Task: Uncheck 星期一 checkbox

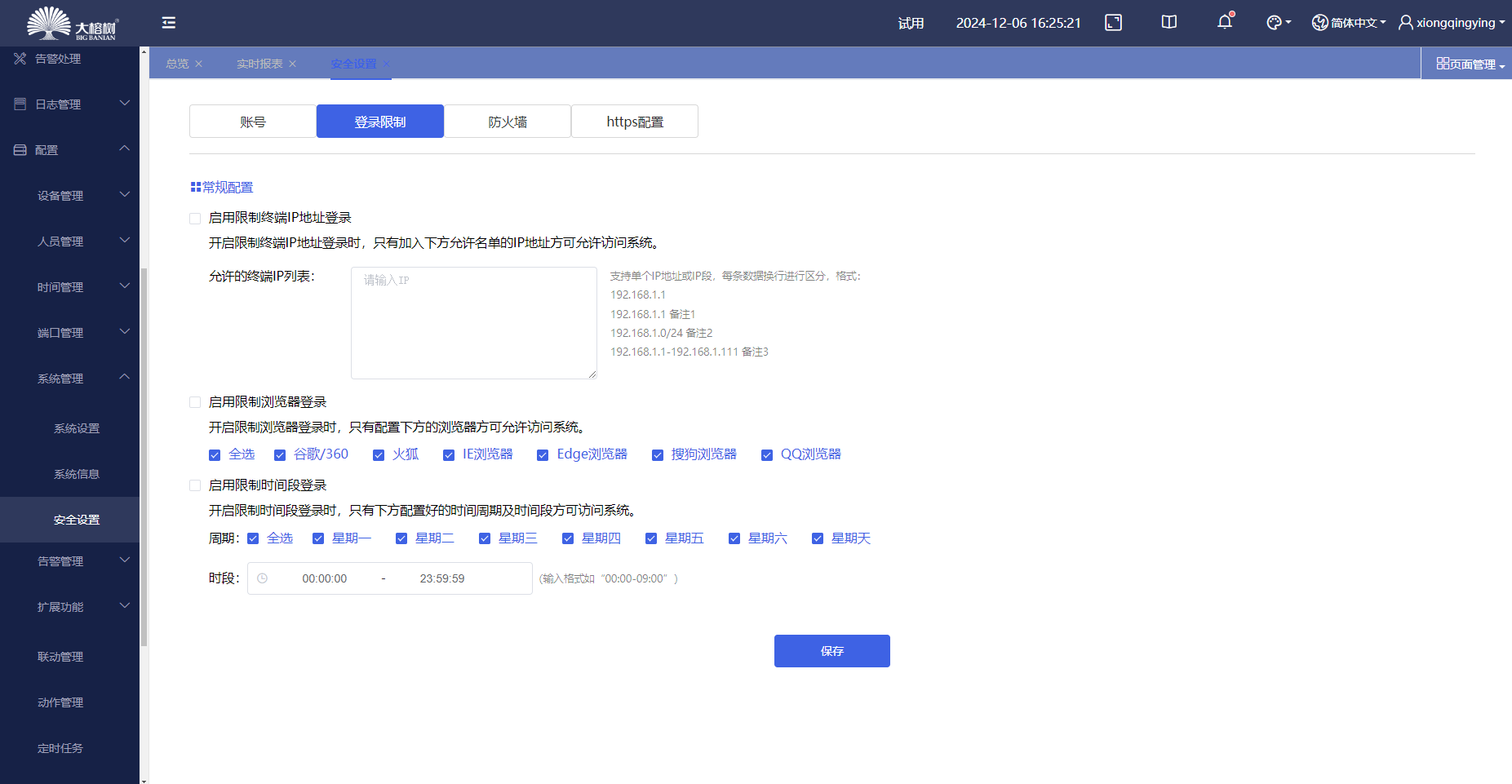Action: pos(318,538)
